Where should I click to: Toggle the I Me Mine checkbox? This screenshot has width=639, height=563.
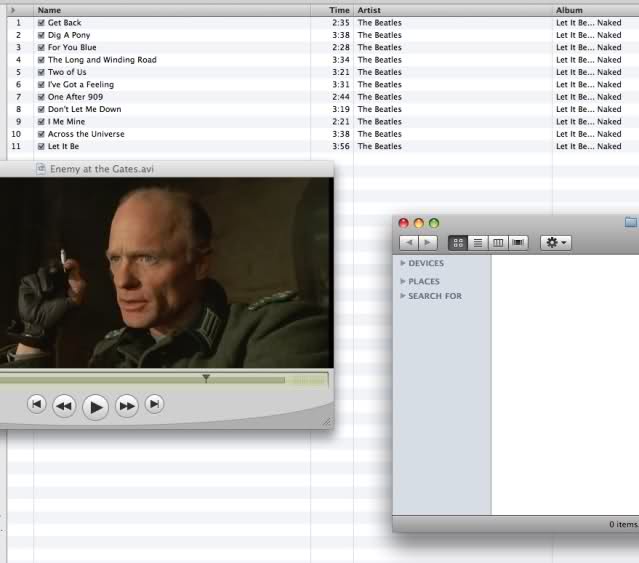pyautogui.click(x=41, y=122)
